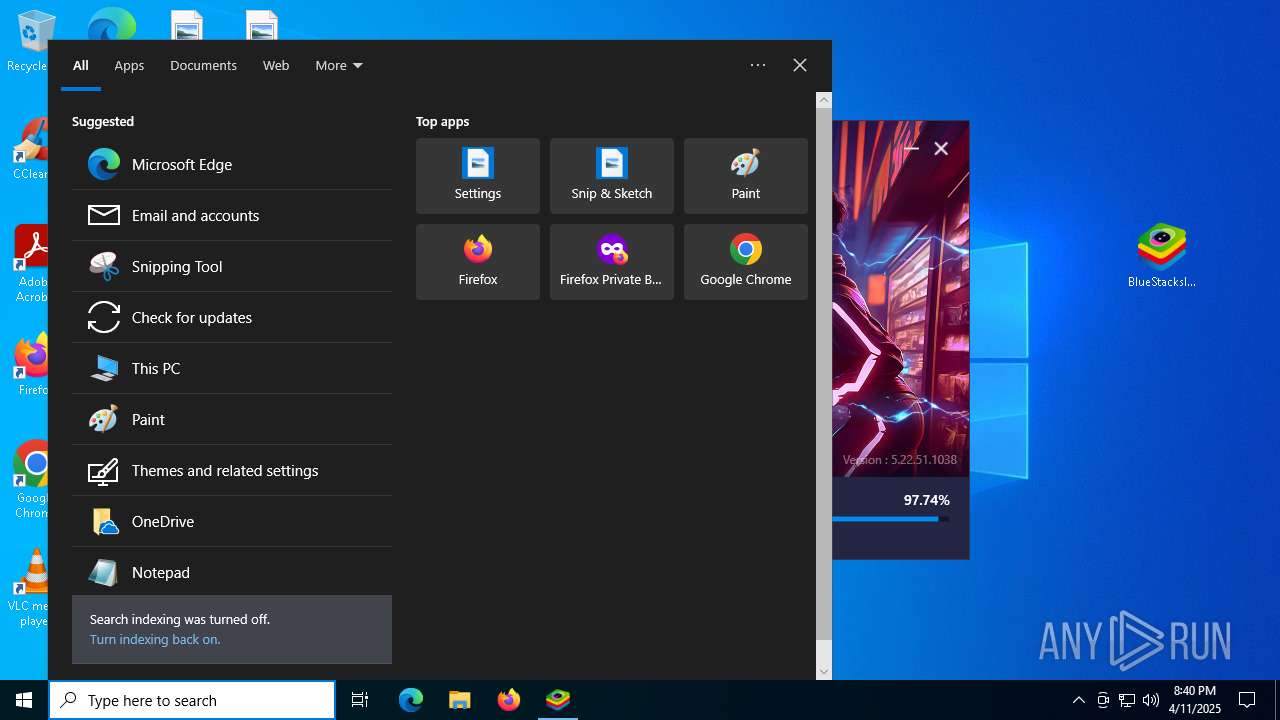Click Turn indexing back on link
This screenshot has width=1280, height=720.
click(x=155, y=640)
